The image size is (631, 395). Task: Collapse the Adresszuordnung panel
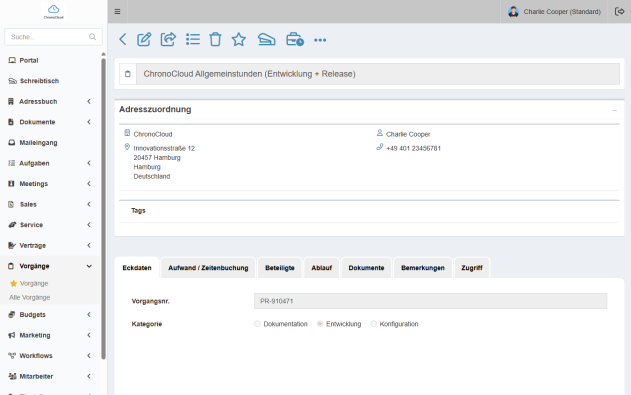(614, 110)
